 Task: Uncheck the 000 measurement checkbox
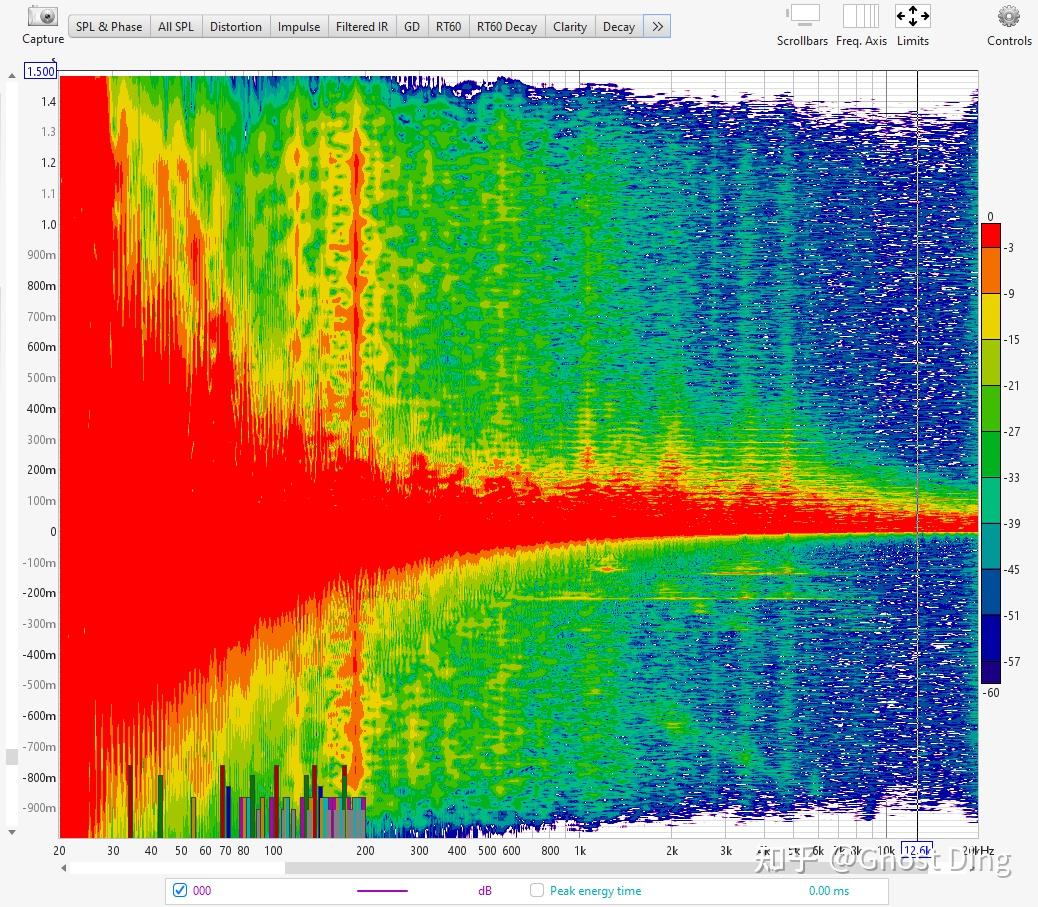point(180,890)
